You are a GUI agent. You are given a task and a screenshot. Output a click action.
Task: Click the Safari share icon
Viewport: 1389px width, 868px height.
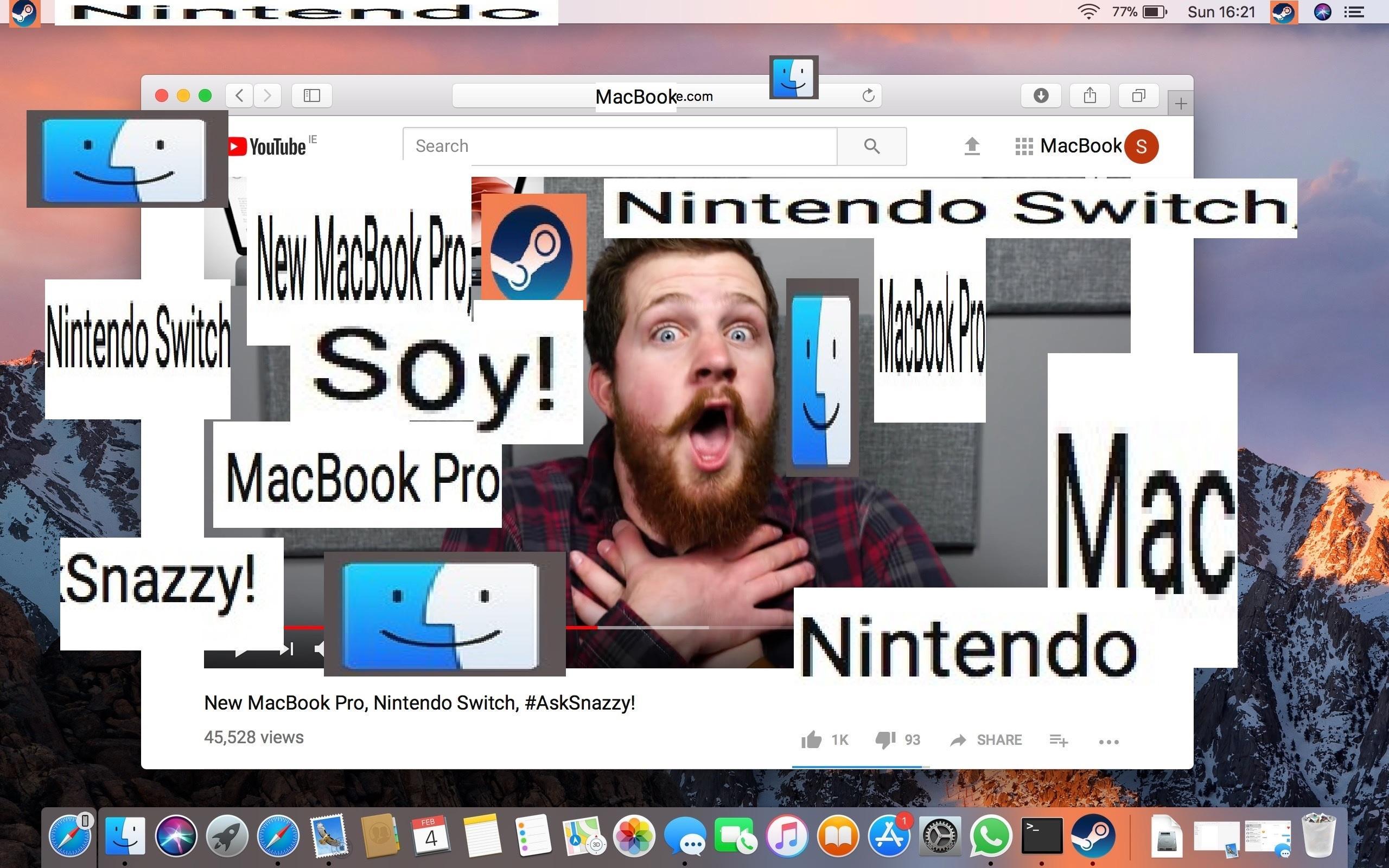click(1089, 95)
